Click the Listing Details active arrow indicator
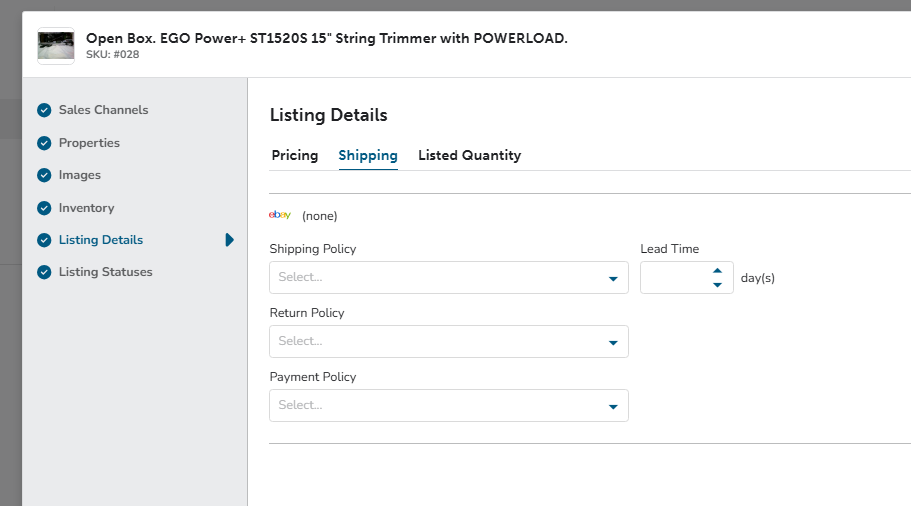 point(229,240)
